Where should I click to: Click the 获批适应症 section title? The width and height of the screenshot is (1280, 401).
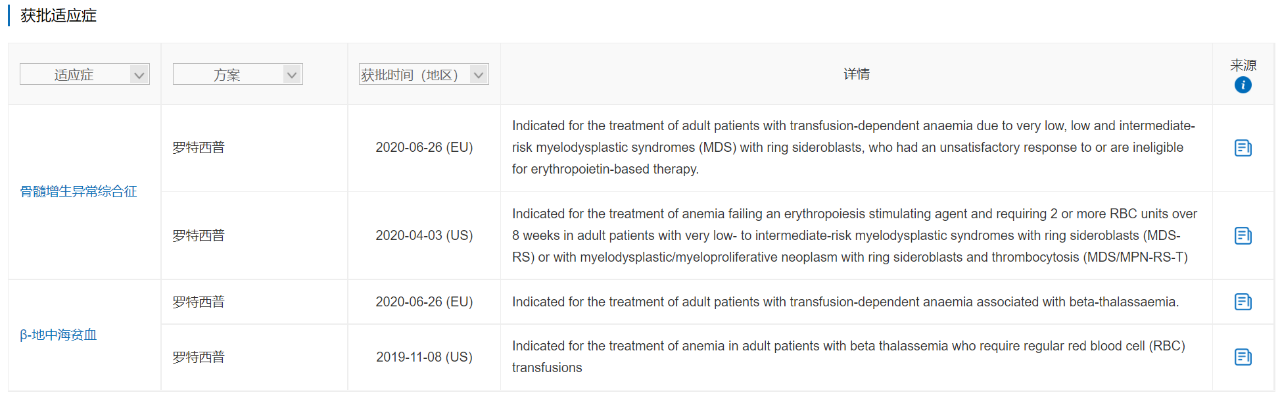[59, 17]
